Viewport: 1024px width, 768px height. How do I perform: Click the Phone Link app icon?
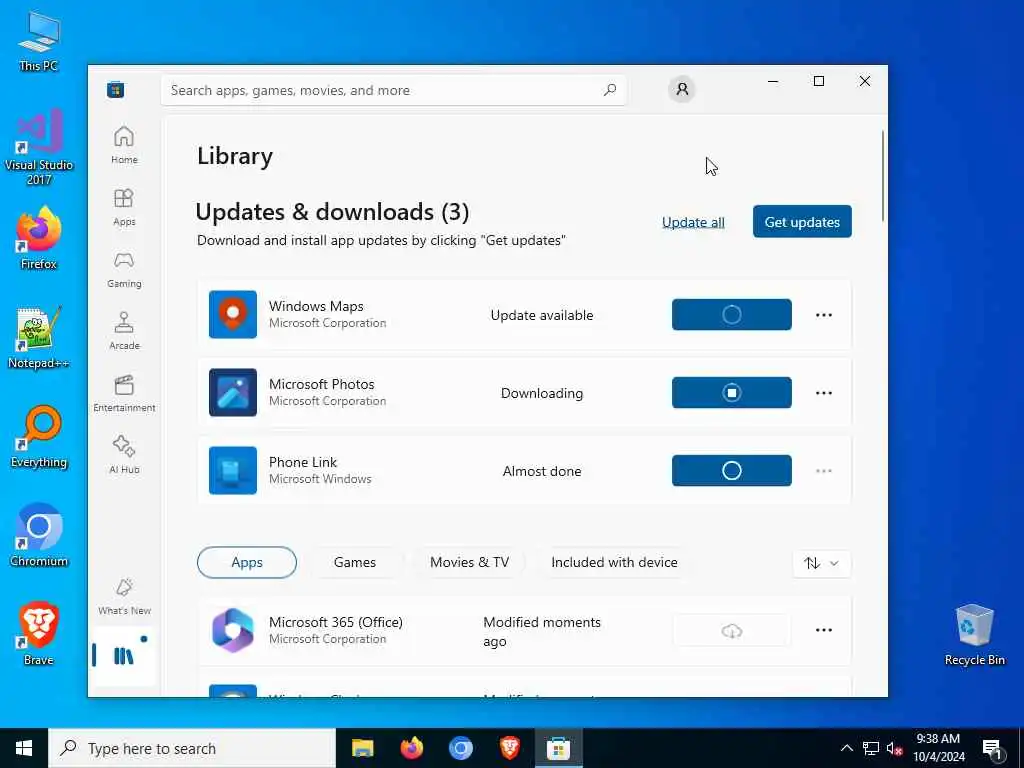pos(232,470)
